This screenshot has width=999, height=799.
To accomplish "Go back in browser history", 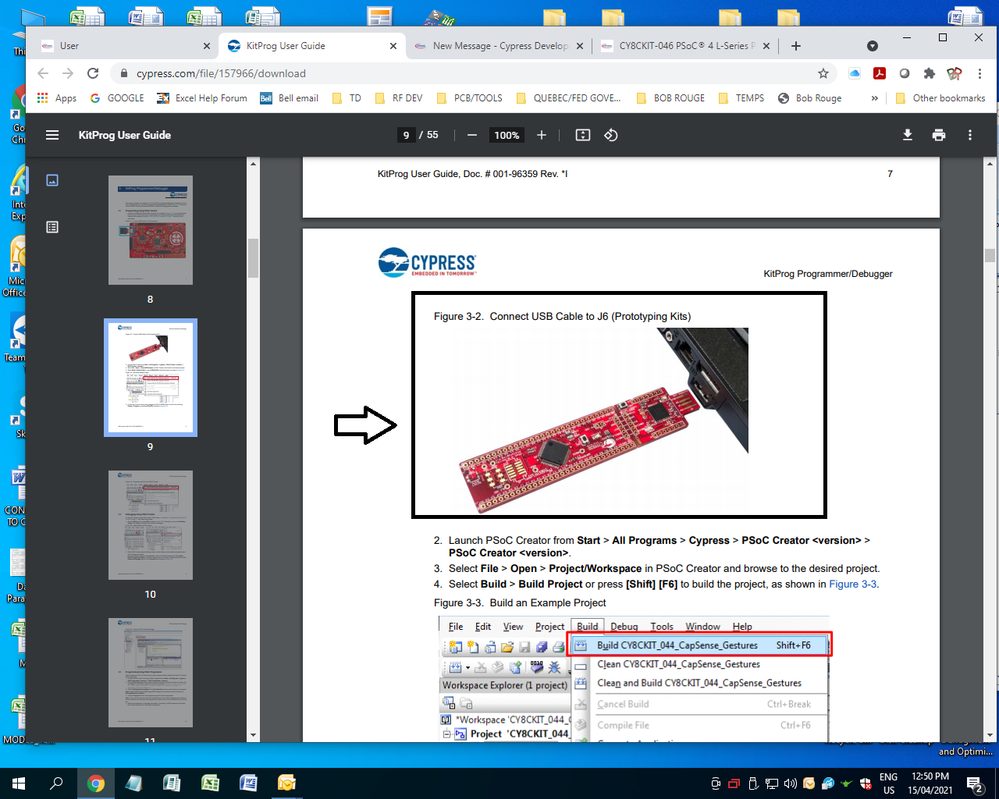I will [x=43, y=73].
